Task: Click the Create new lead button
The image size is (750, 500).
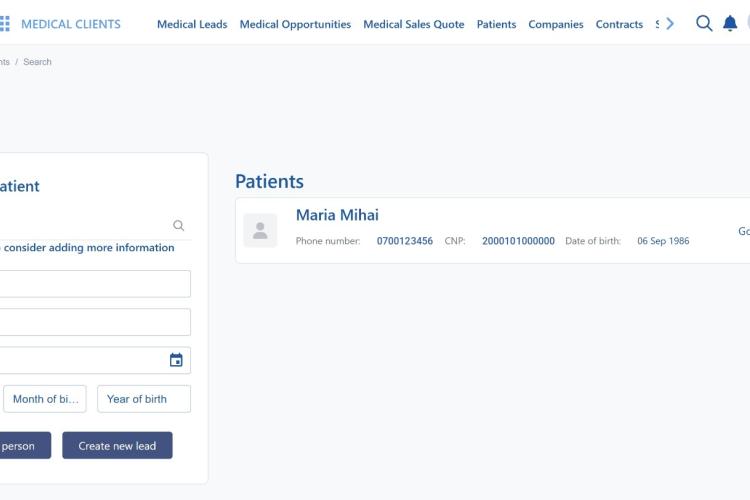Action: click(x=117, y=445)
